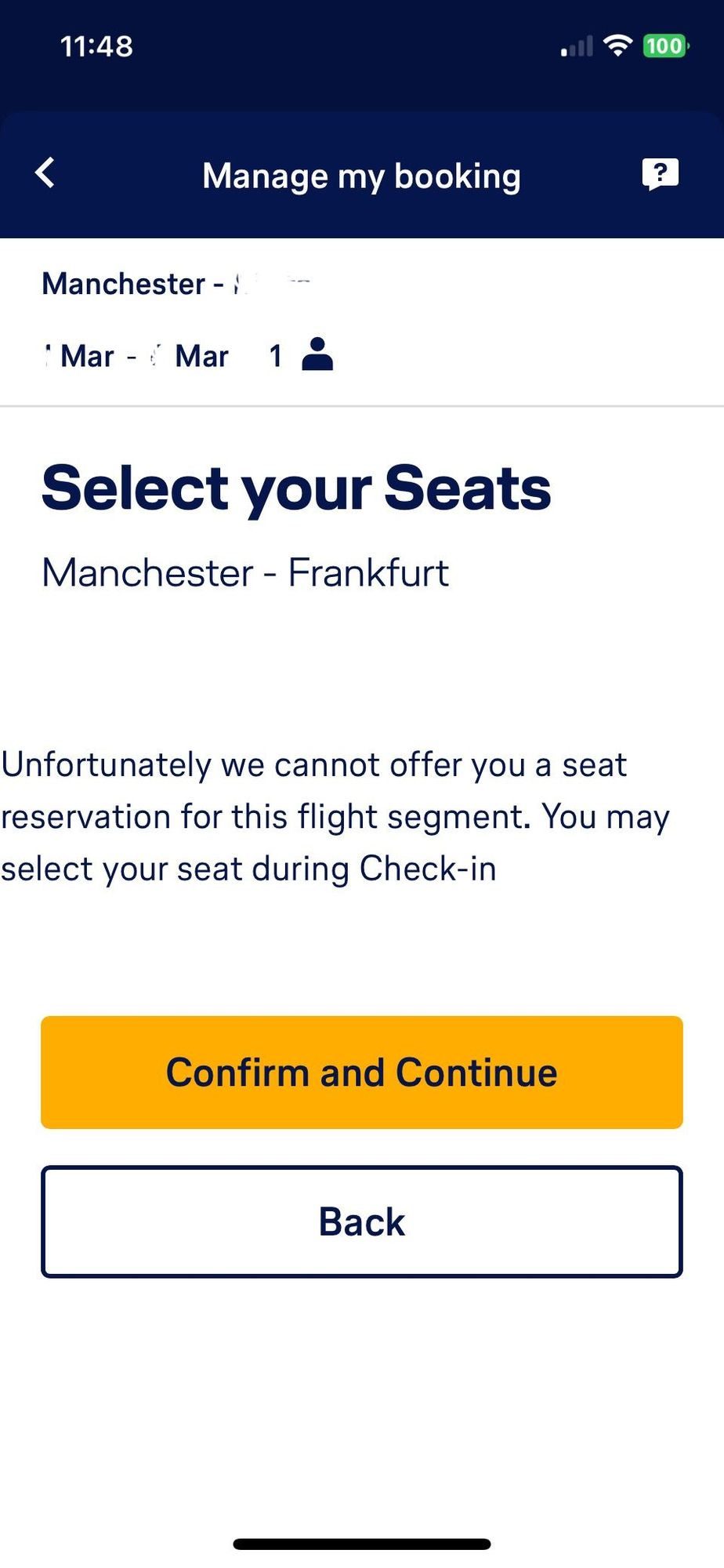
Task: Tap the Select your Seats heading
Action: coord(296,488)
